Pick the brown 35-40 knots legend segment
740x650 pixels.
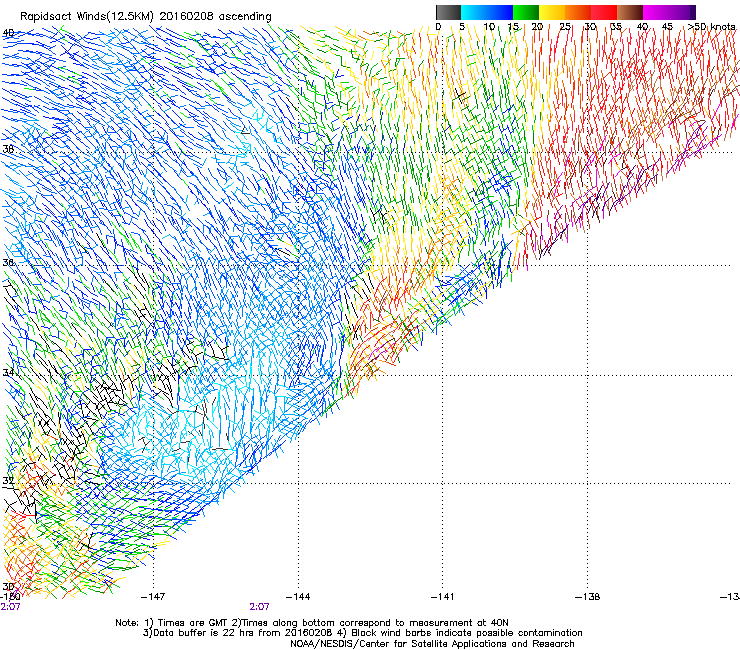tap(630, 12)
